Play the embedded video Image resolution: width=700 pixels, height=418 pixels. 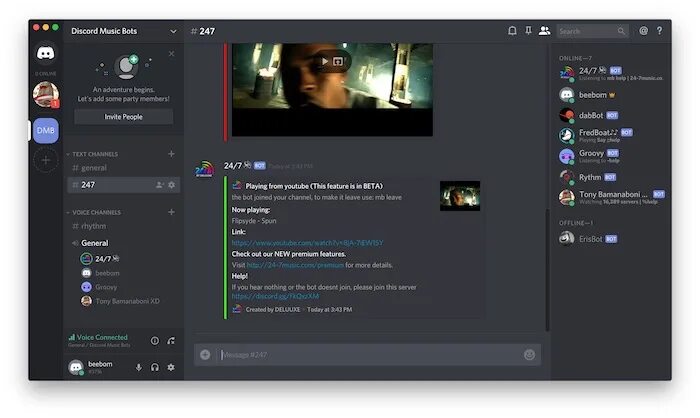click(325, 61)
